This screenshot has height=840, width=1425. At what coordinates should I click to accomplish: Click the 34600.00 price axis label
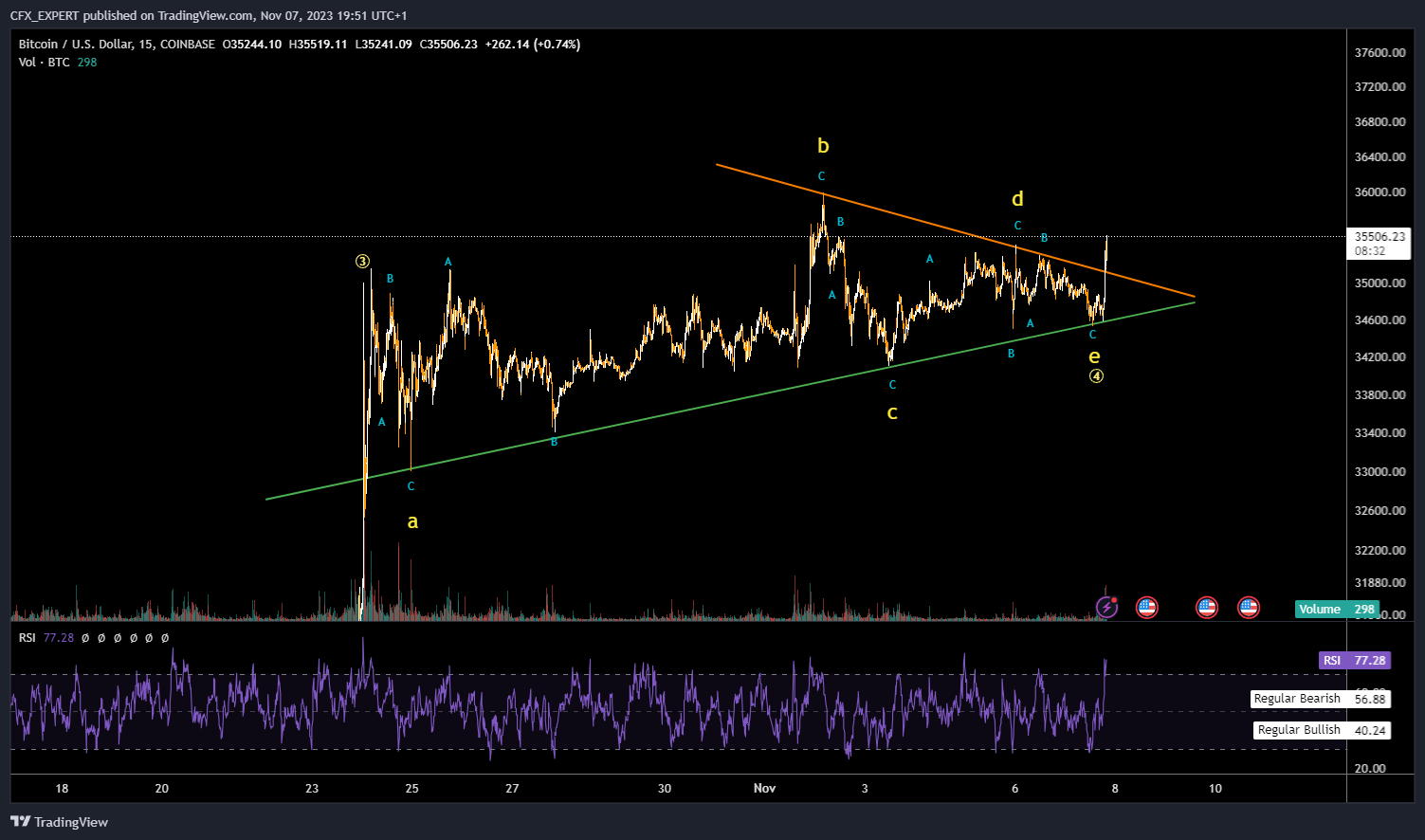point(1379,320)
